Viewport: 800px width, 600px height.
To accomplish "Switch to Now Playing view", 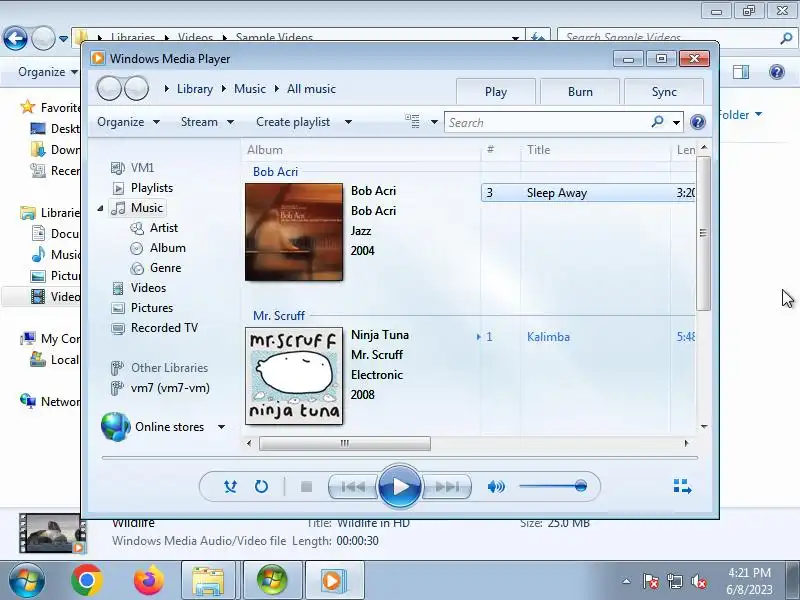I will click(x=682, y=487).
